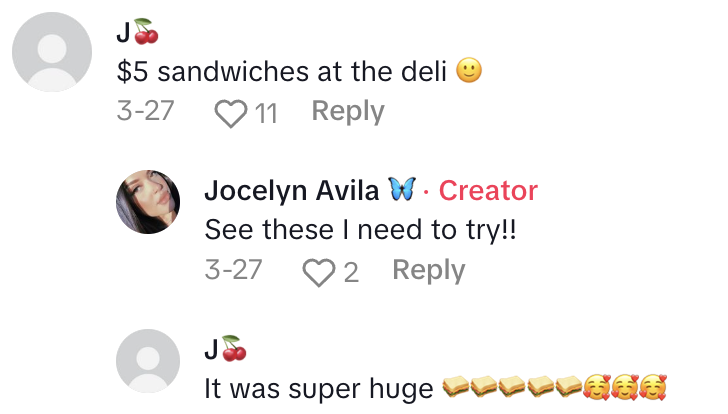Click the 3-27 date under the sandwiches comment
This screenshot has width=728, height=414.
point(146,111)
